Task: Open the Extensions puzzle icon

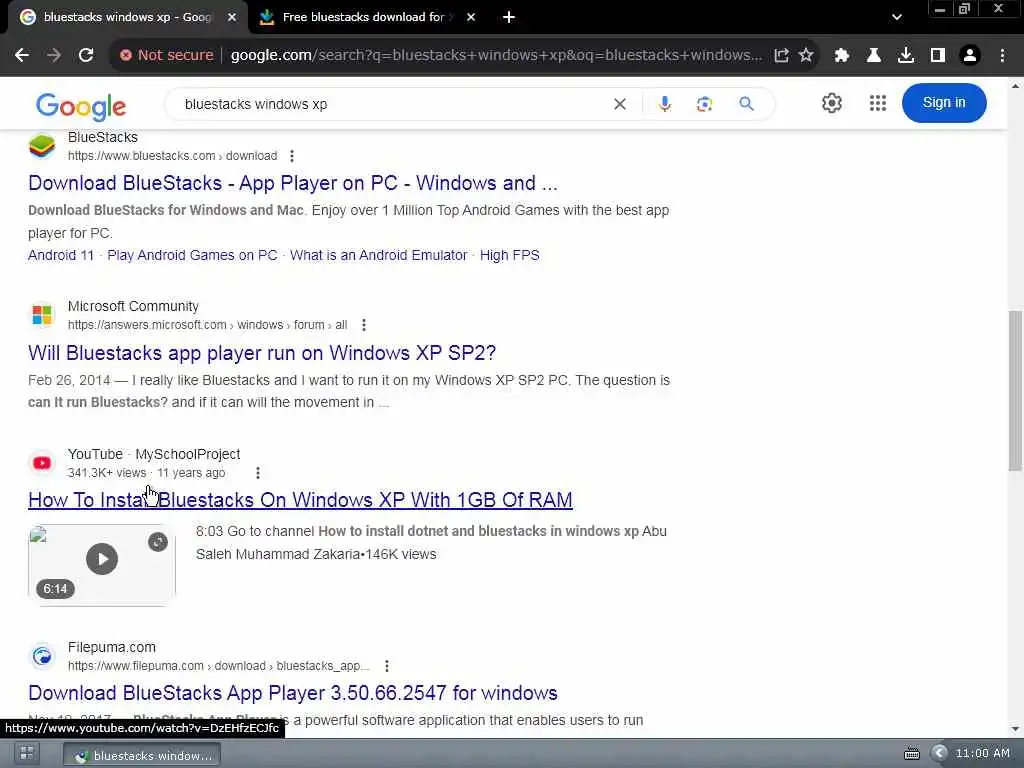Action: [842, 56]
